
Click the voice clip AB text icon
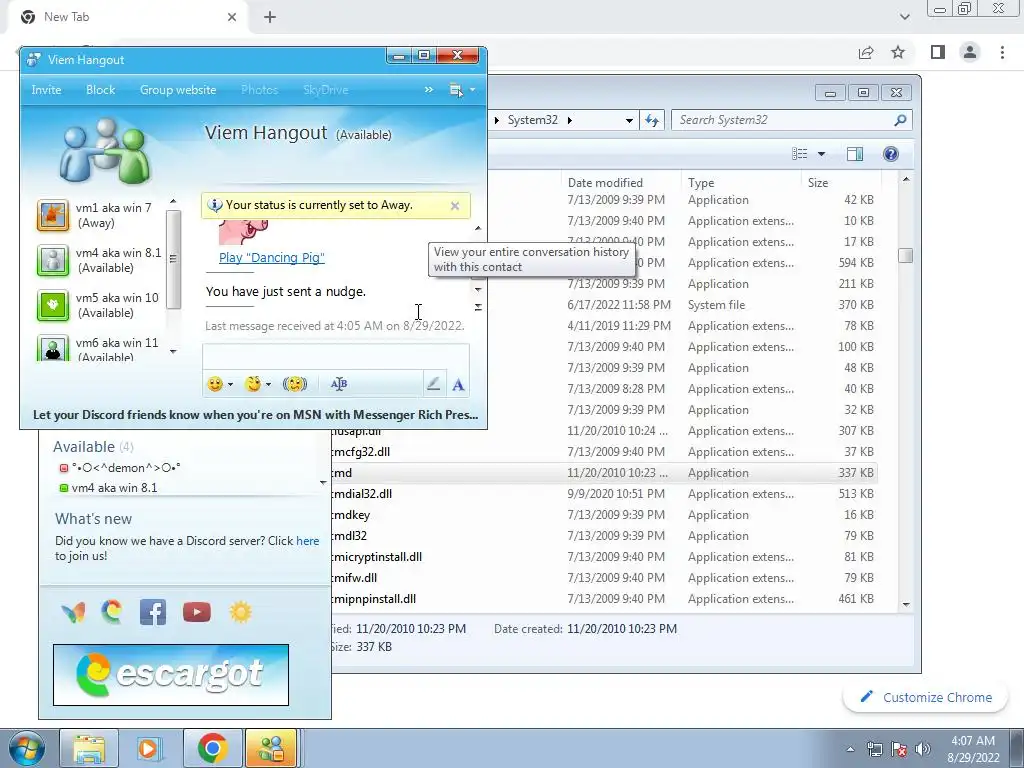[339, 384]
